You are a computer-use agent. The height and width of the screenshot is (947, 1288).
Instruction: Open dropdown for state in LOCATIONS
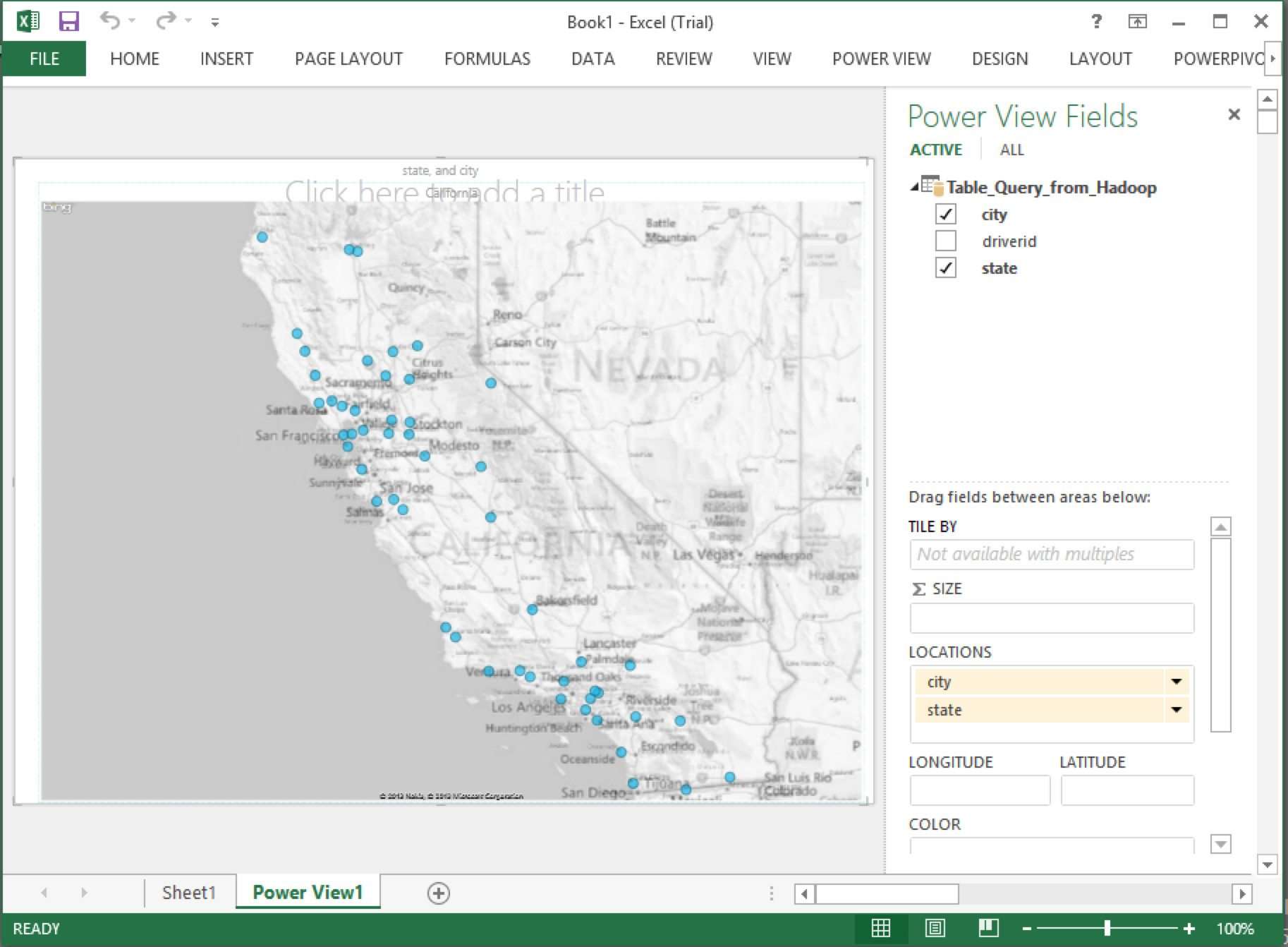click(x=1176, y=709)
